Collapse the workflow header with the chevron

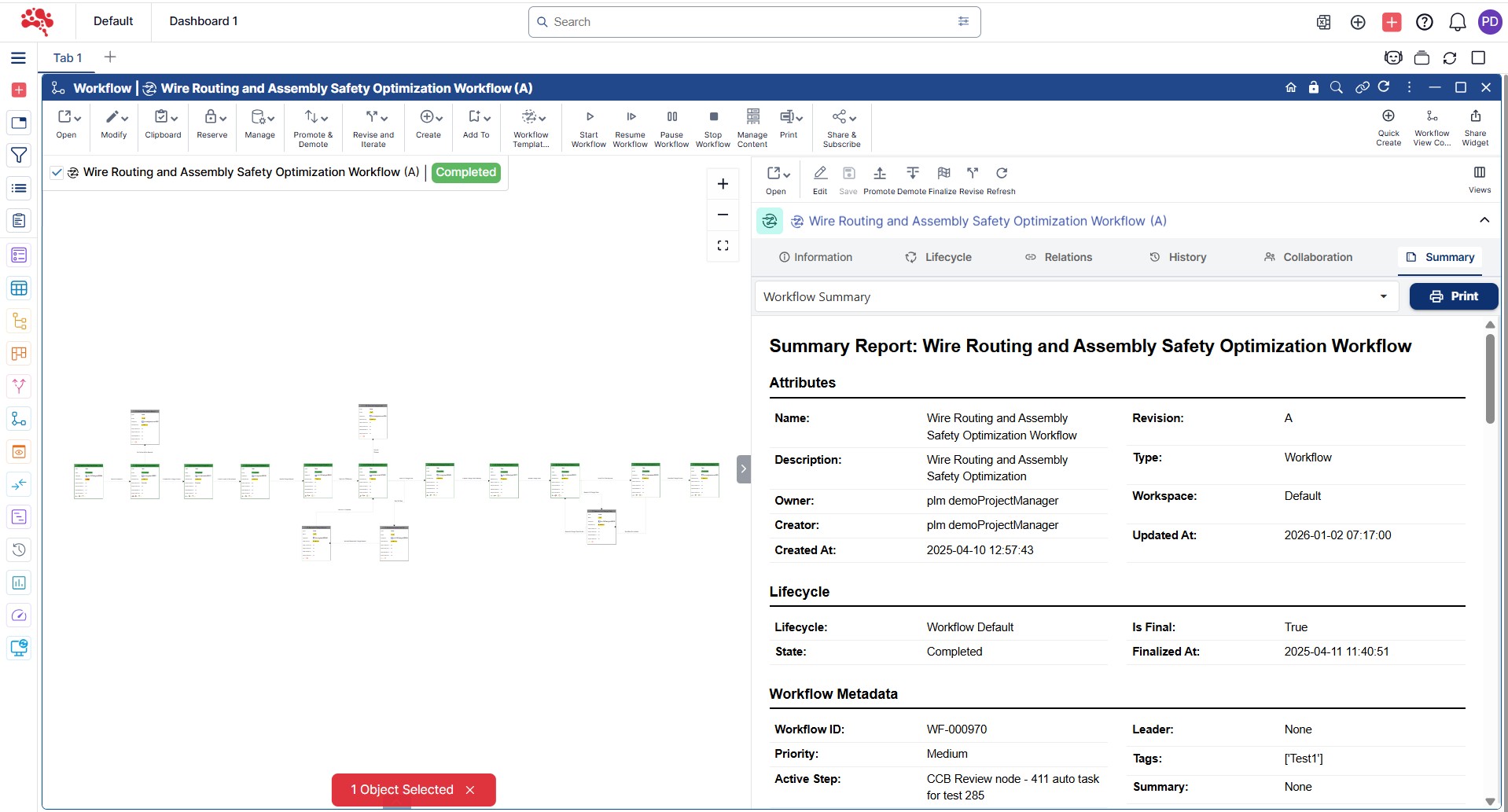1484,221
